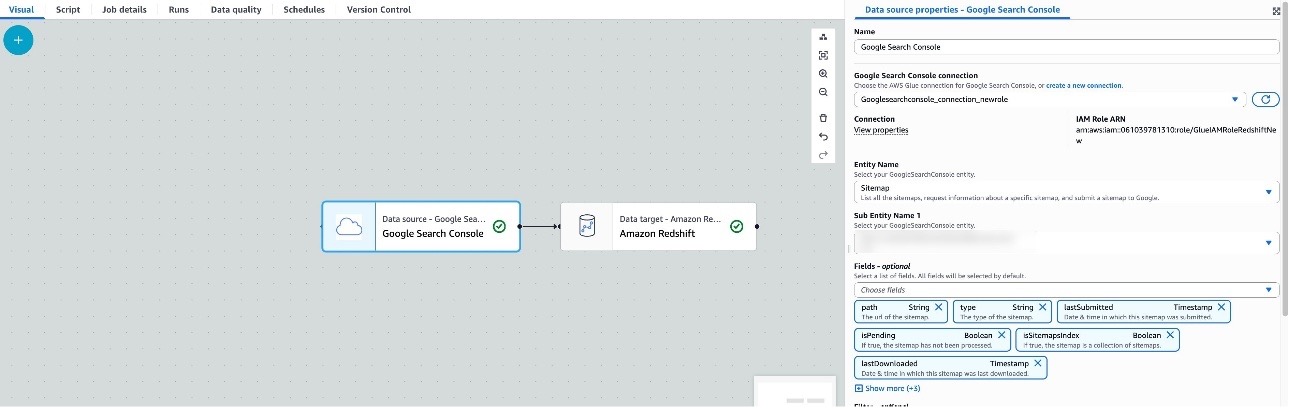1292x409 pixels.
Task: Expand the properties panel to full screen
Action: [x=1276, y=10]
